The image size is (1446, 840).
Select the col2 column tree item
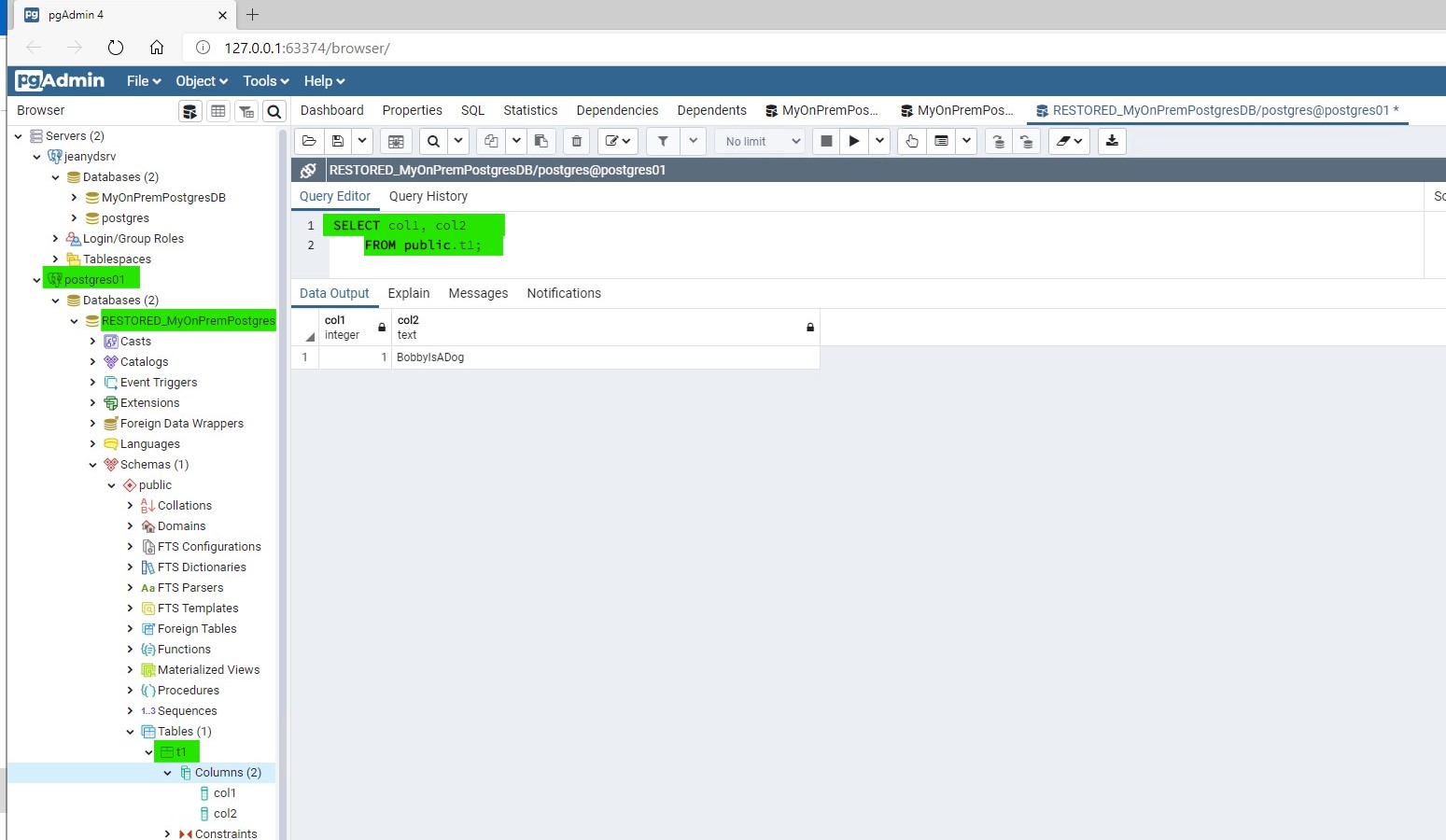[225, 814]
